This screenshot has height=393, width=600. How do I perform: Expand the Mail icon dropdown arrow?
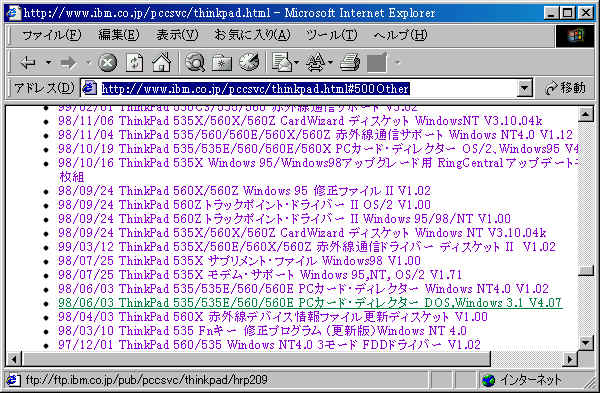coord(297,62)
